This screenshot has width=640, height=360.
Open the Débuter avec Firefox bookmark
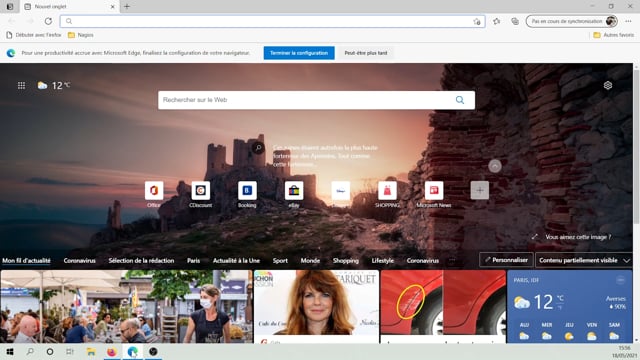click(33, 35)
